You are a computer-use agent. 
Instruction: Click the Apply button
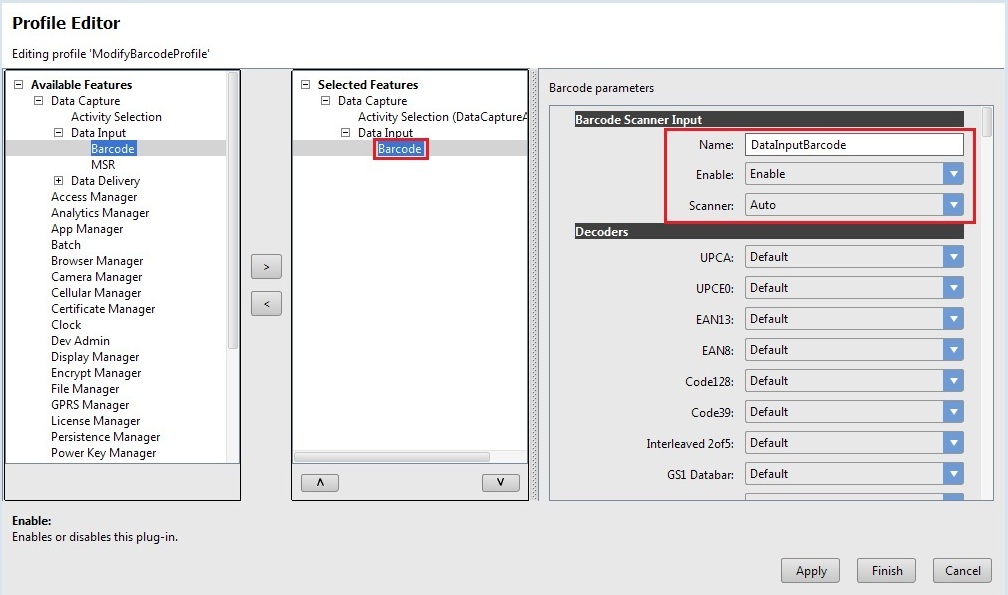(811, 571)
